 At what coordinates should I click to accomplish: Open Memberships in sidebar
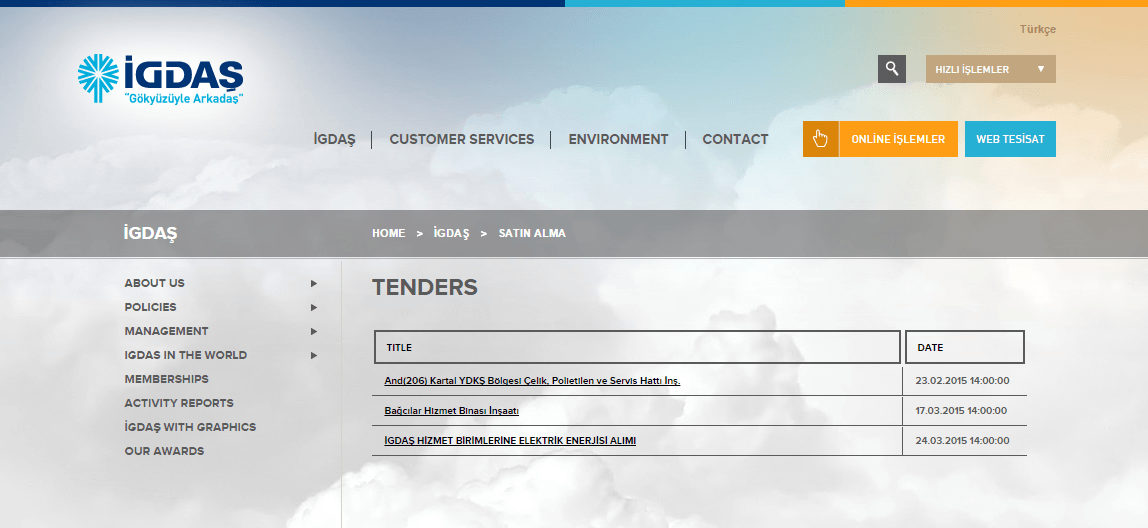(x=166, y=379)
